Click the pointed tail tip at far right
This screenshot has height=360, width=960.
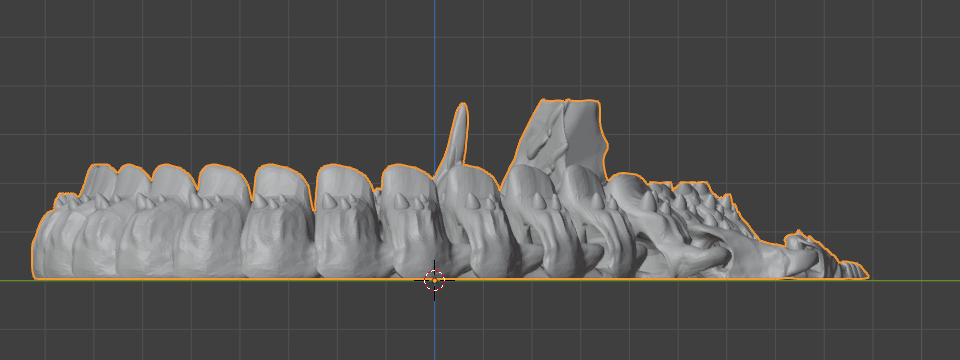(x=858, y=271)
